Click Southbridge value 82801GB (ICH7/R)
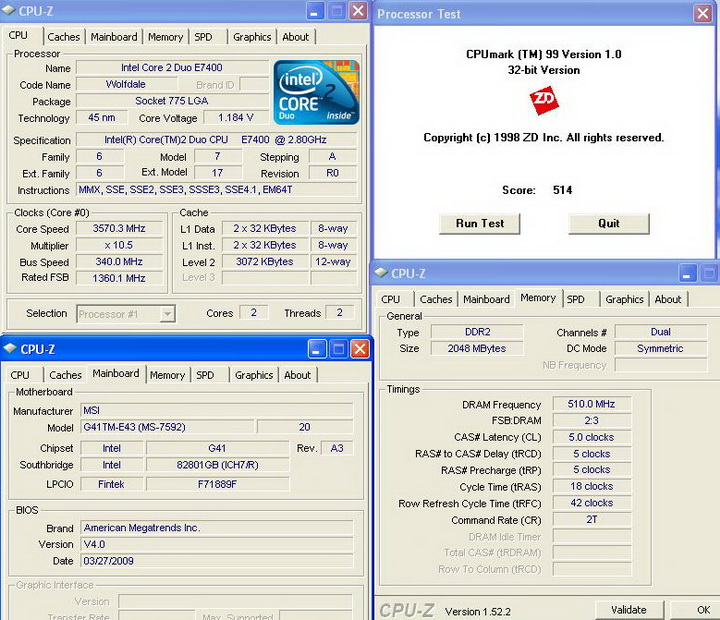Screen dimensions: 720x620 [218, 465]
